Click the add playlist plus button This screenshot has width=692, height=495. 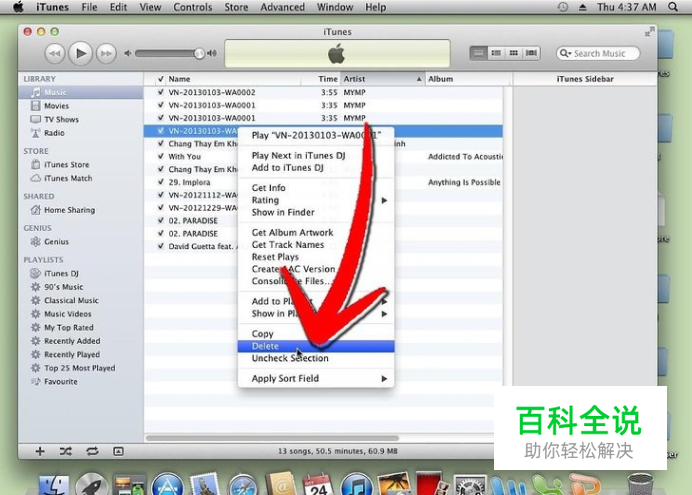pyautogui.click(x=40, y=451)
